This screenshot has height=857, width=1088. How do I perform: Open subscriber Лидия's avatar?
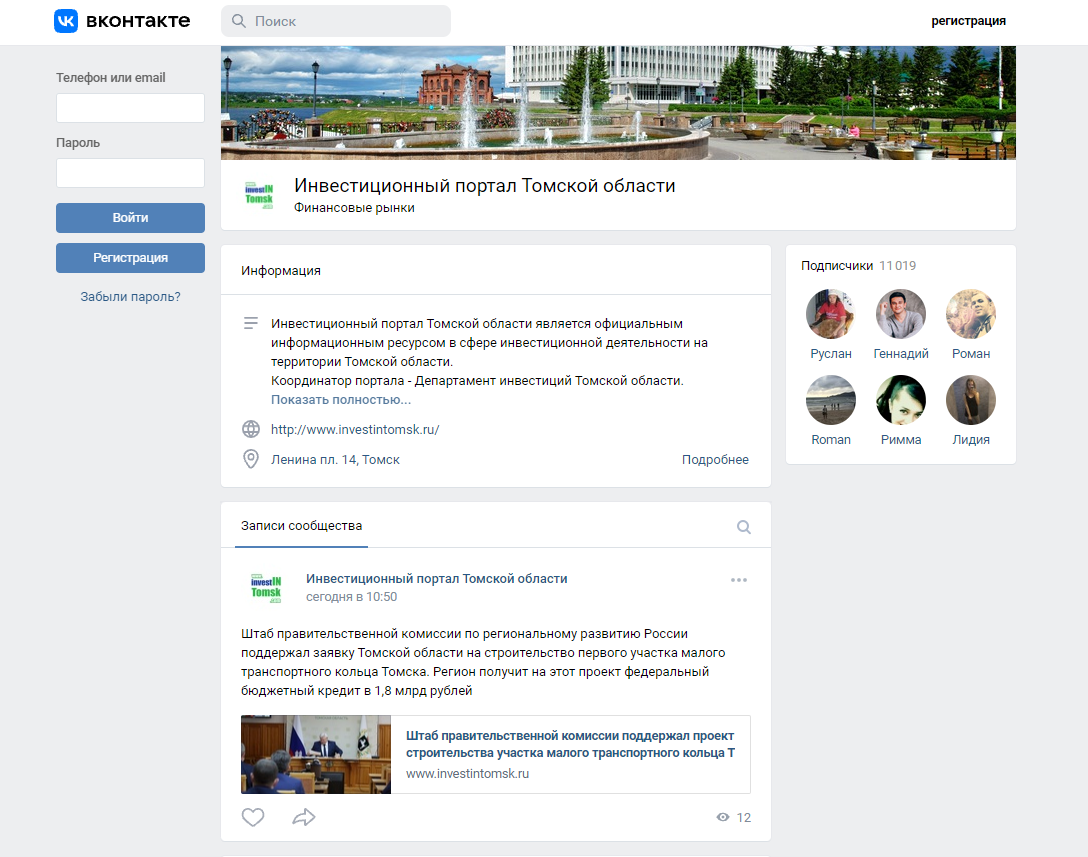[971, 400]
